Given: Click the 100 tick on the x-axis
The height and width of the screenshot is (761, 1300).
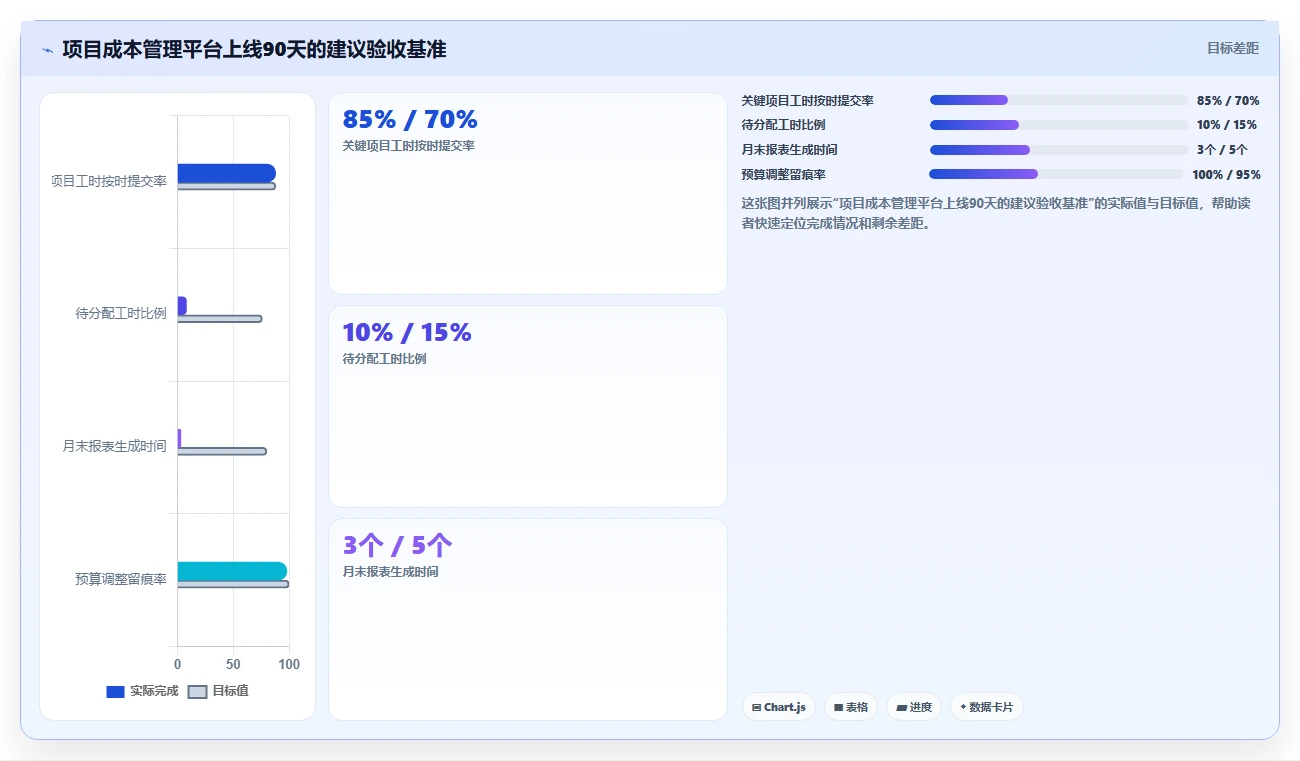Looking at the screenshot, I should coord(289,664).
